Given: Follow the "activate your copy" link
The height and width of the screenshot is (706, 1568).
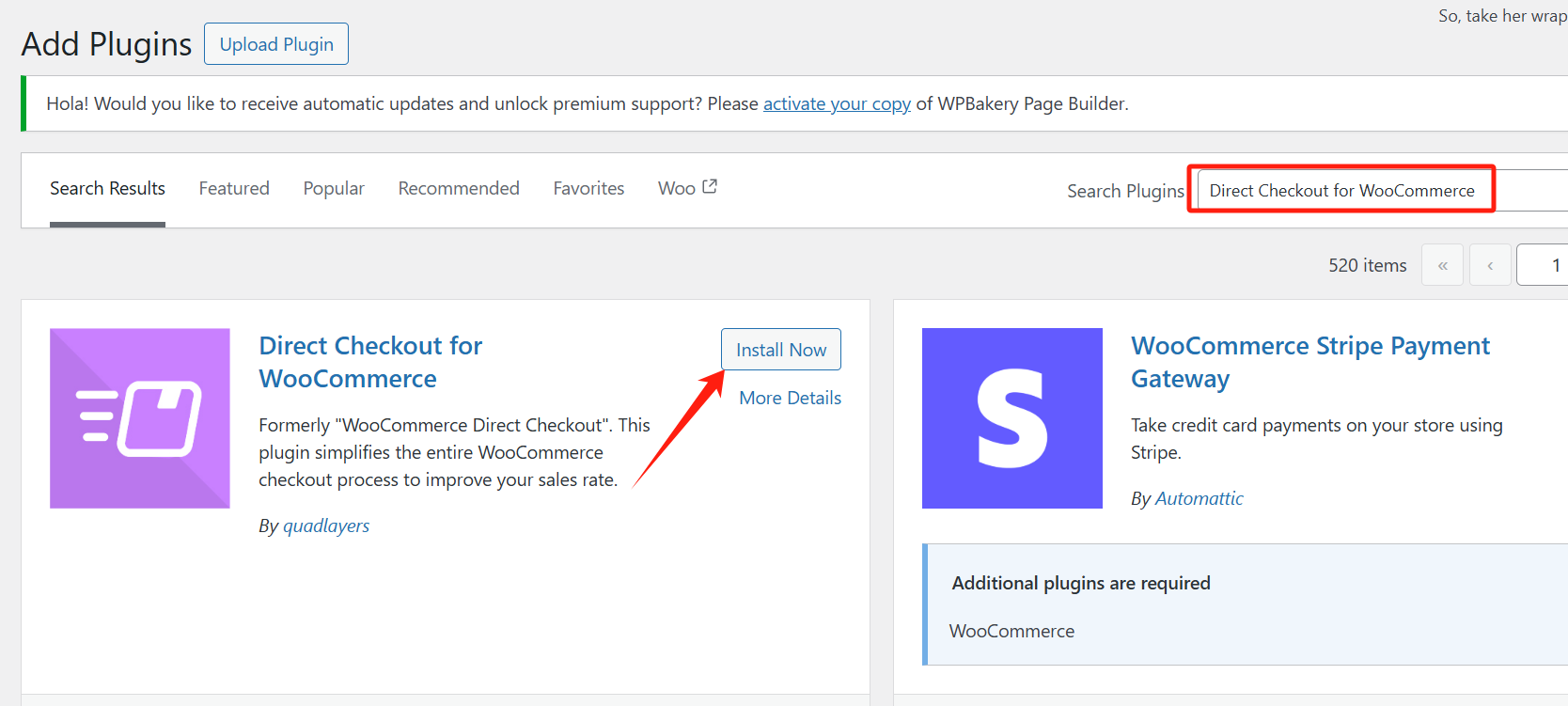Looking at the screenshot, I should click(837, 103).
